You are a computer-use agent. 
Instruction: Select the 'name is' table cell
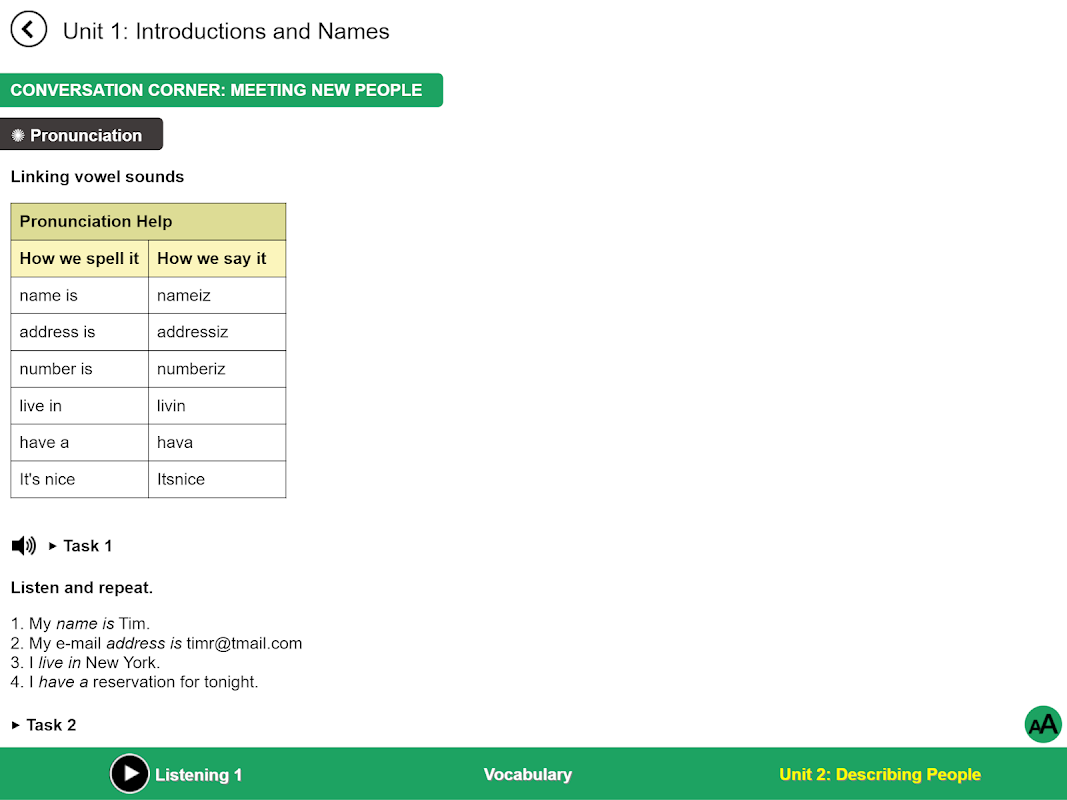pos(80,295)
